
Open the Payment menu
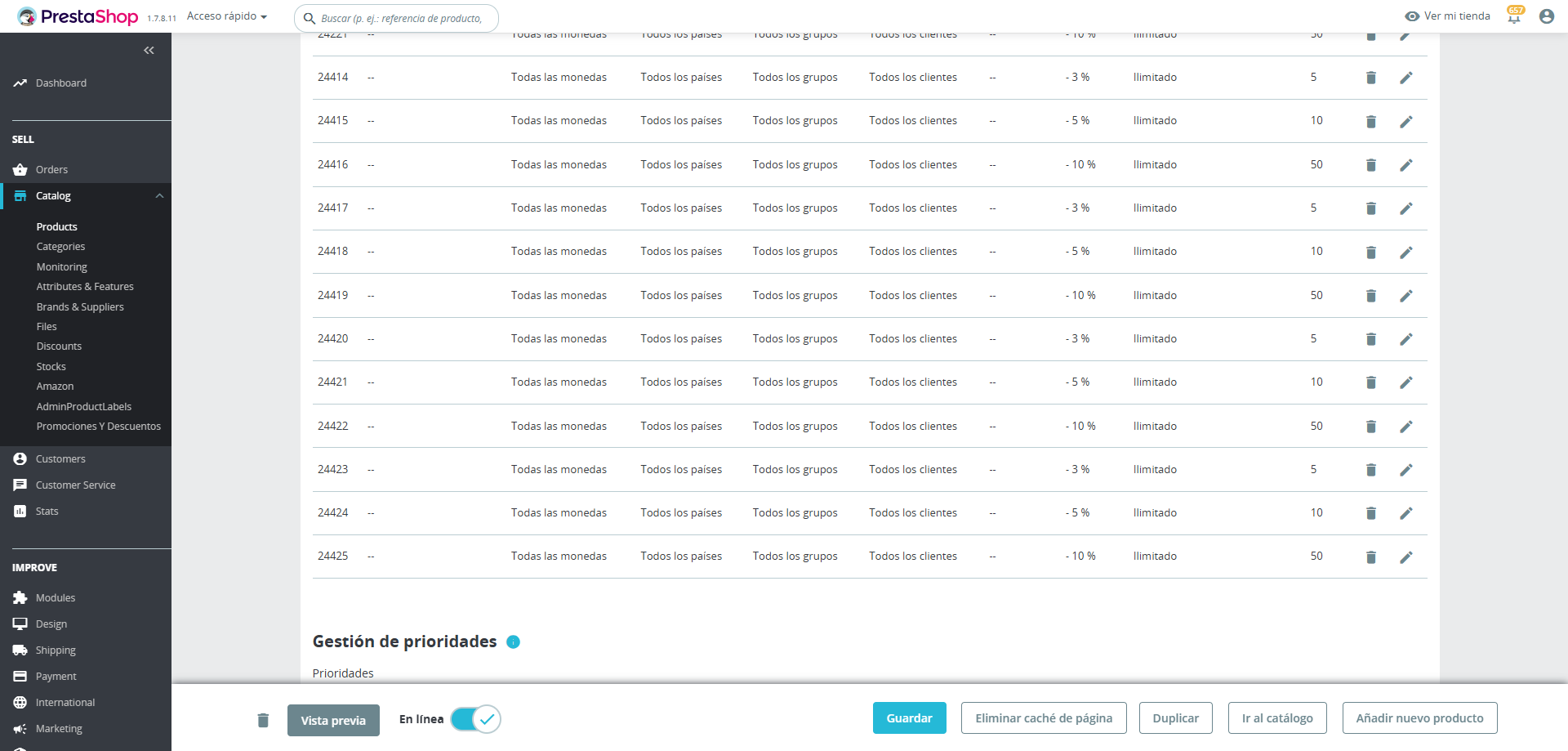[56, 677]
